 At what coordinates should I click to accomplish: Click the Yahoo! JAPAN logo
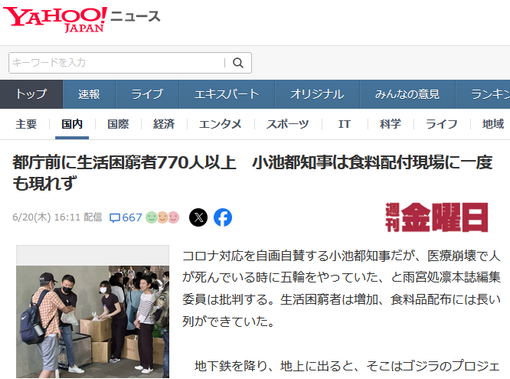coord(55,19)
